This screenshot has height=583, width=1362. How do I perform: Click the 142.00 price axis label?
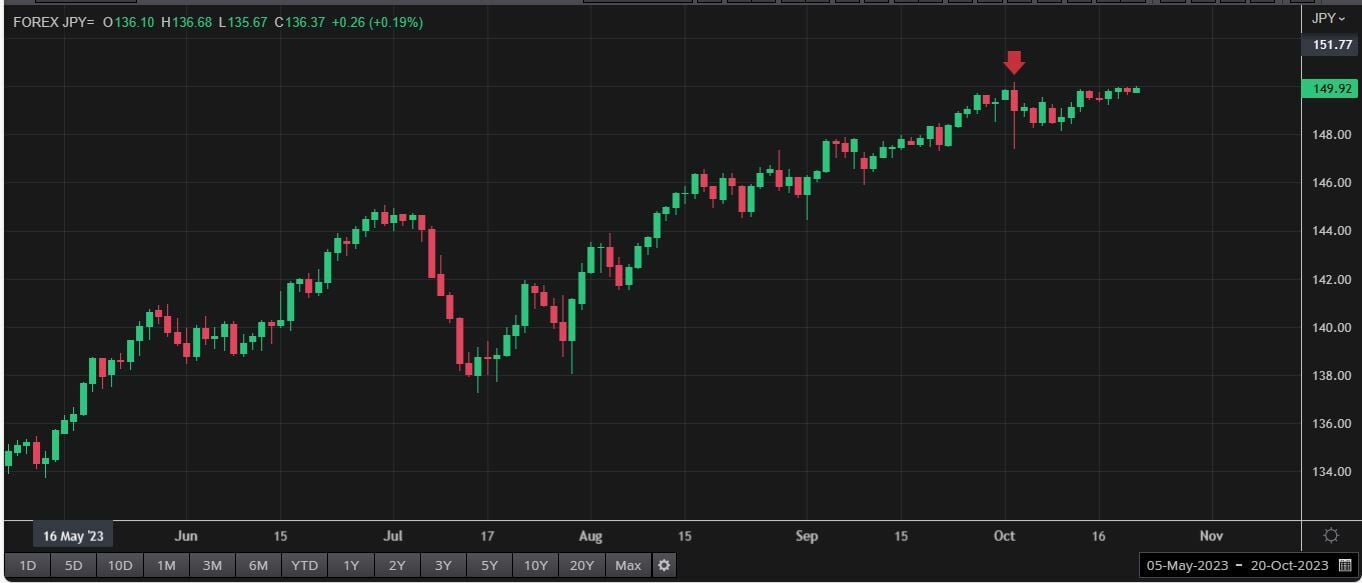1331,279
